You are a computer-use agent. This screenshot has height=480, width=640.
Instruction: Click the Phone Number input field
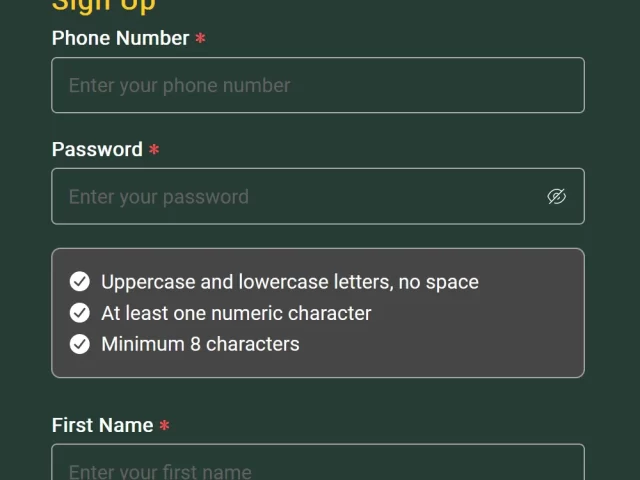[x=318, y=85]
